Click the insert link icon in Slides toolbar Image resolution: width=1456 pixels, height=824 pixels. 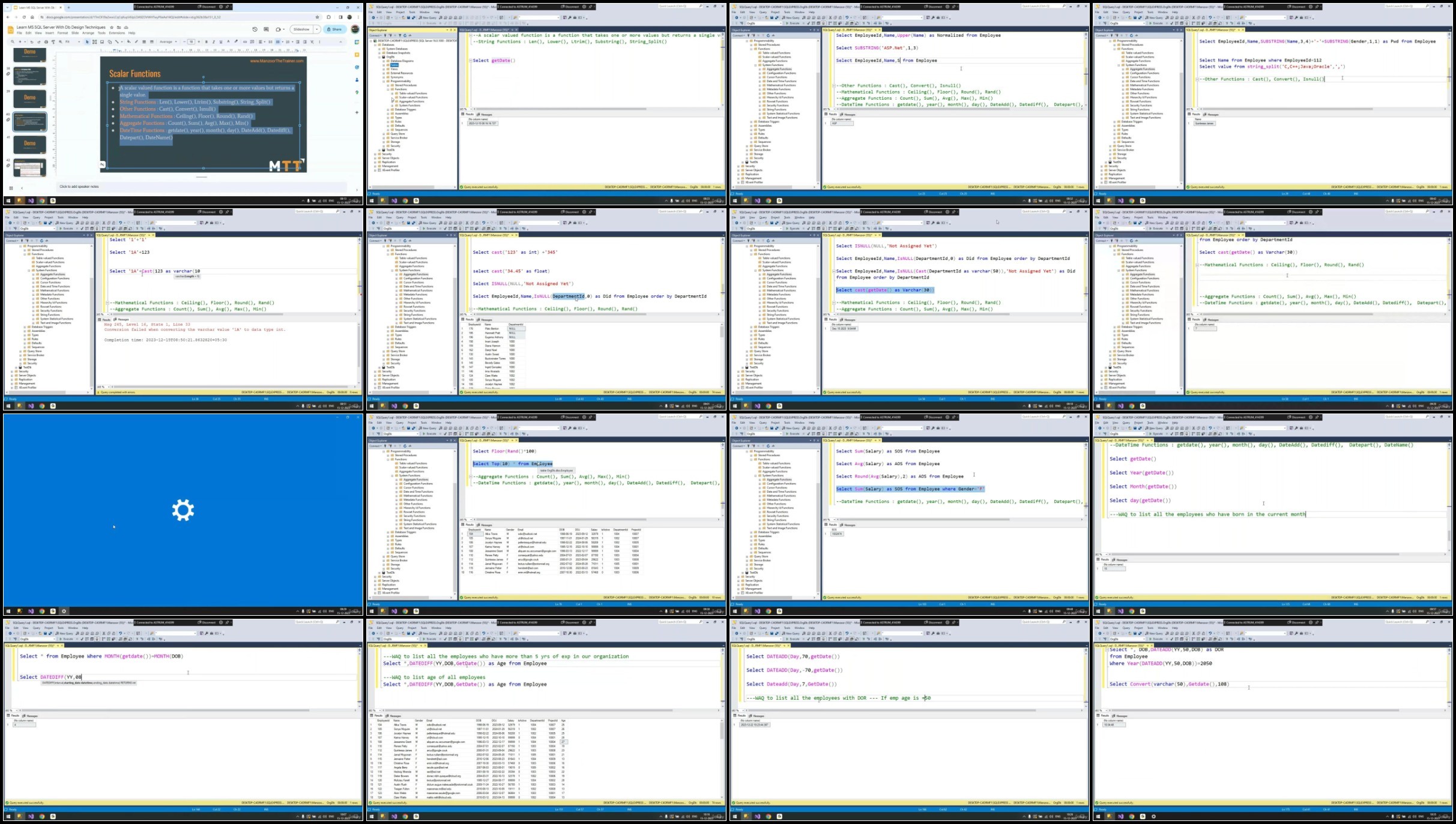[245, 42]
